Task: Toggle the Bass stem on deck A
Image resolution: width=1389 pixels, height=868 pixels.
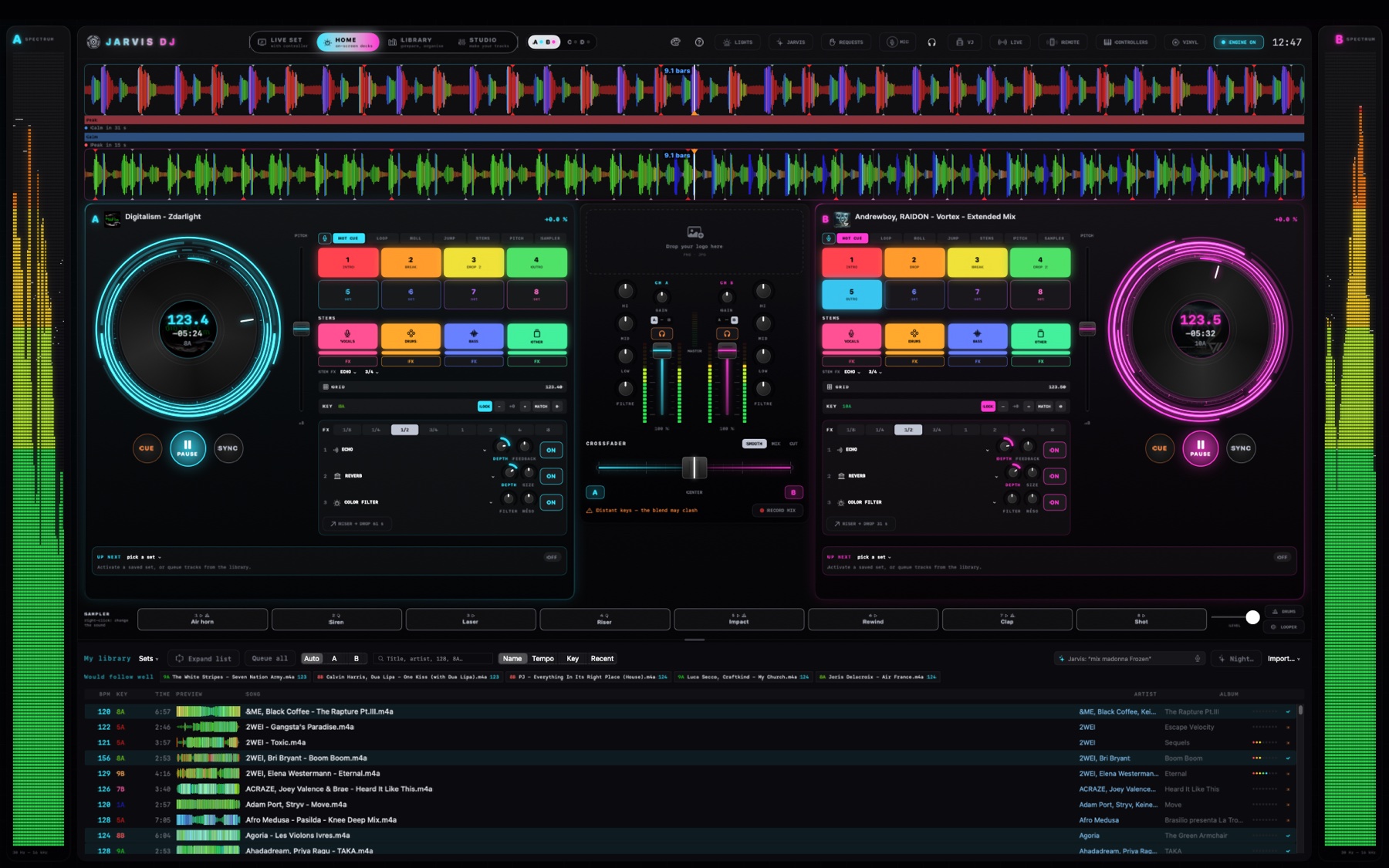Action: coord(474,336)
